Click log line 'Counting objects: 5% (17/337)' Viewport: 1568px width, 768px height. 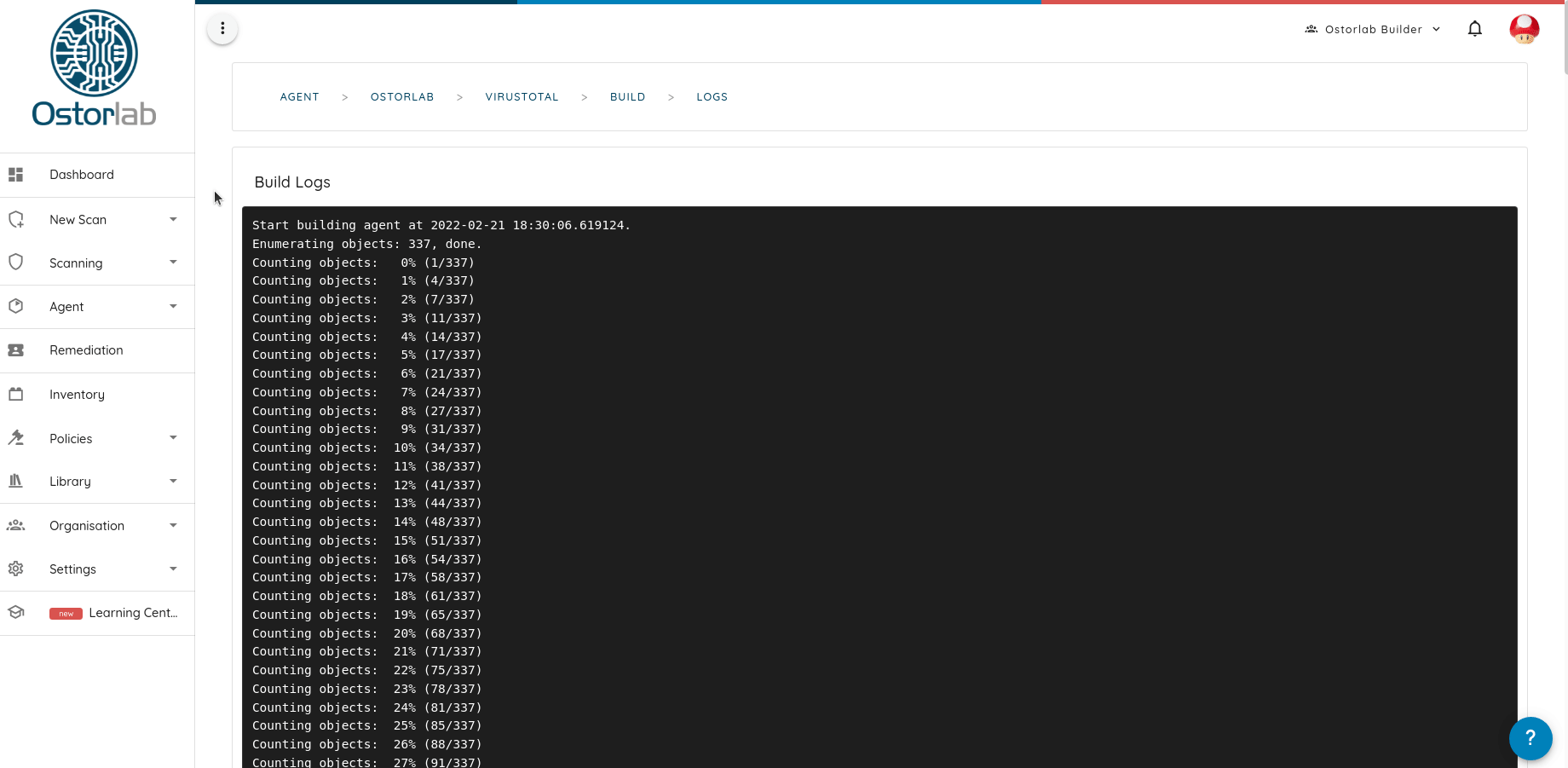coord(367,355)
